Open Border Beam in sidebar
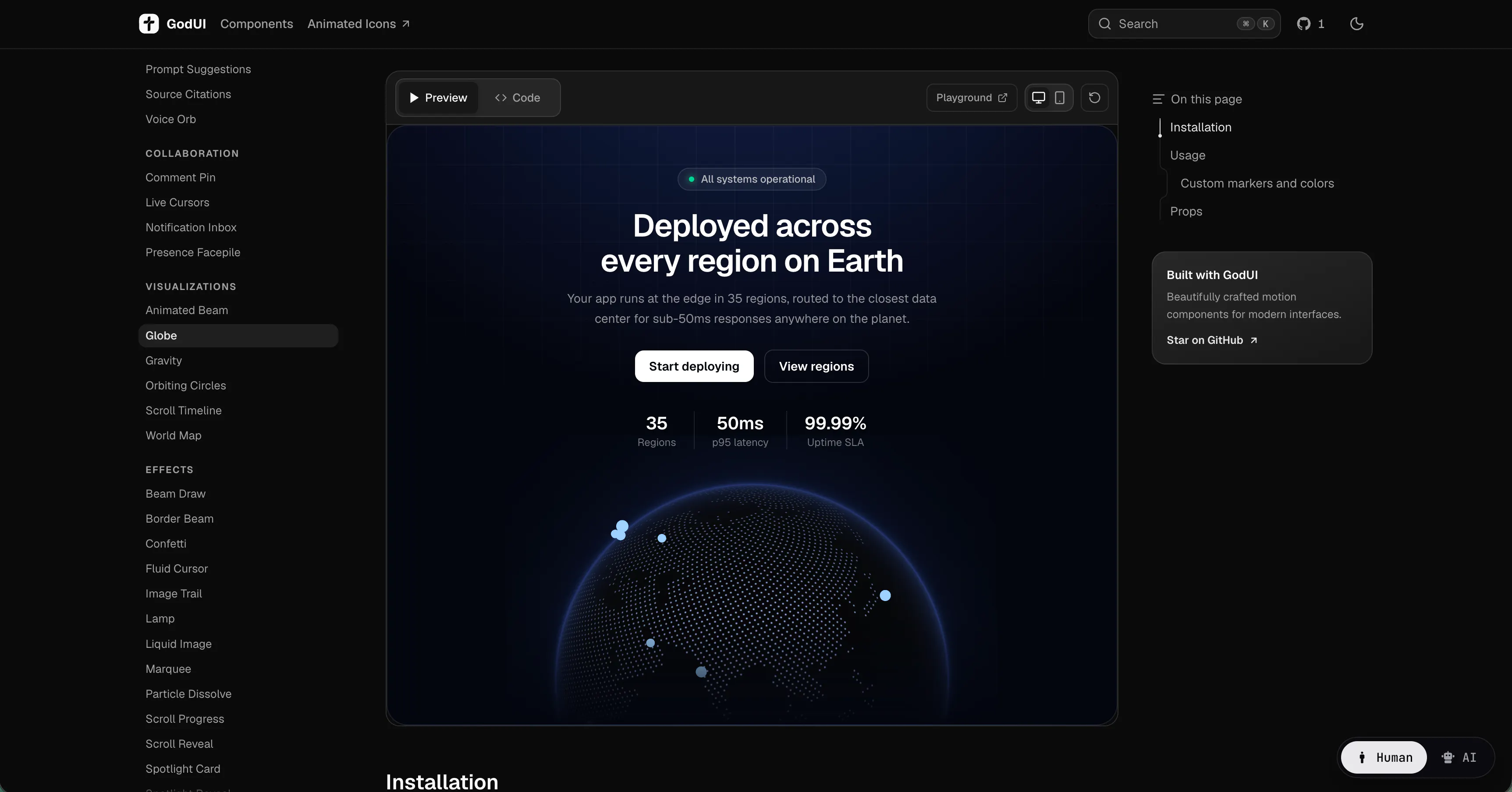 coord(179,519)
